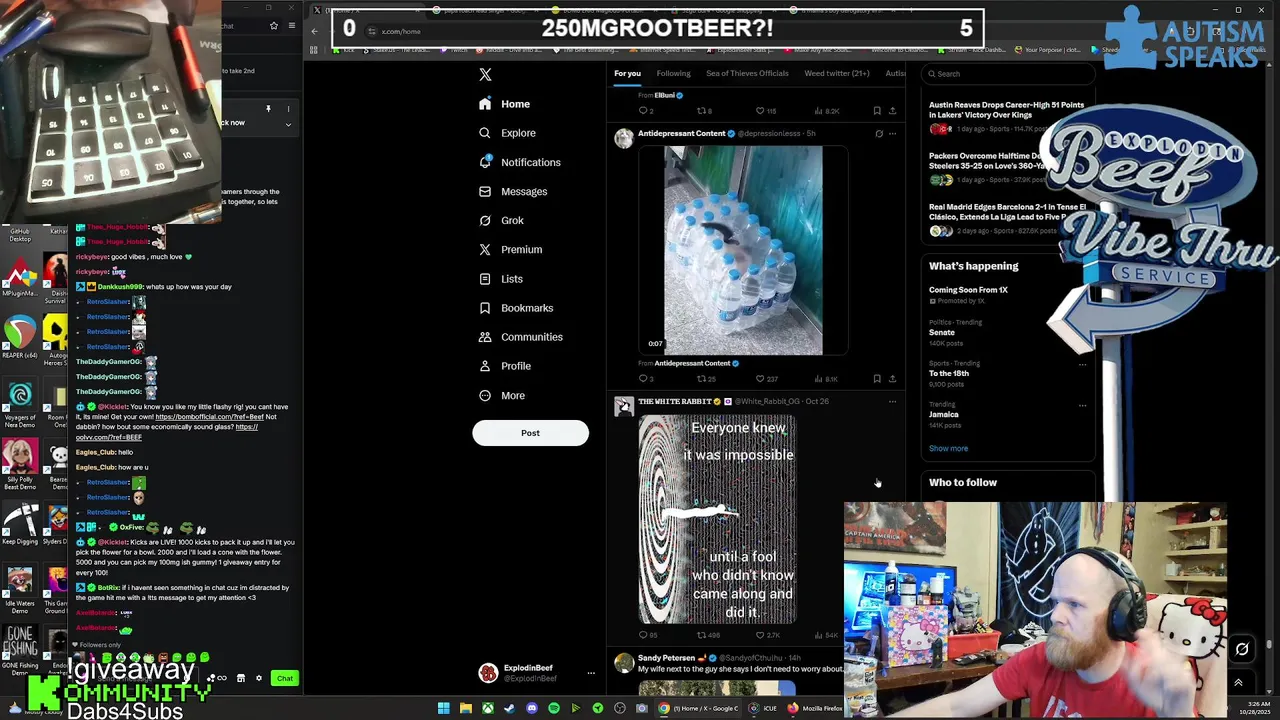
Task: Open Bookmarks in X sidebar
Action: point(516,308)
